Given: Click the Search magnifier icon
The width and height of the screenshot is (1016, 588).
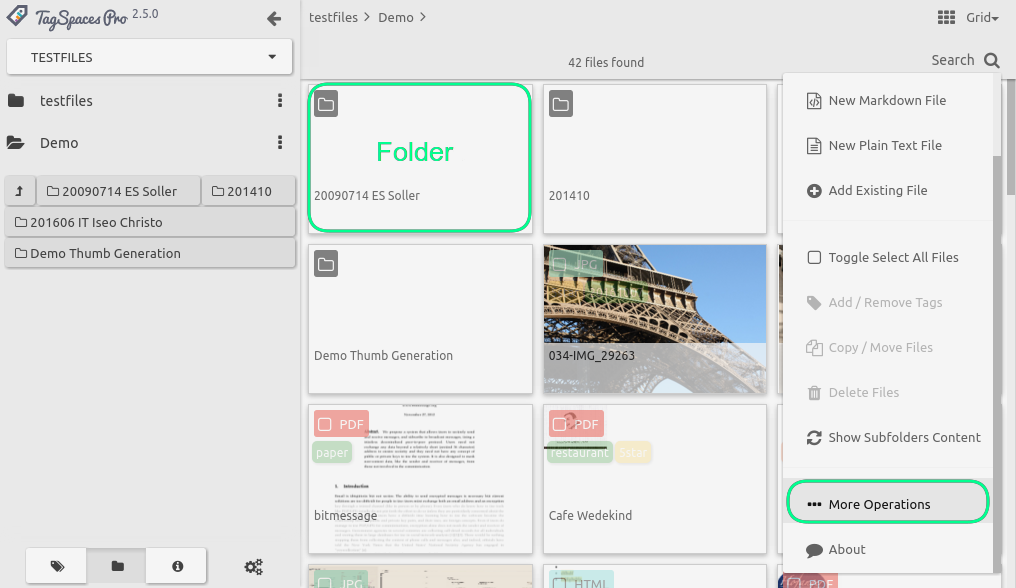Looking at the screenshot, I should 991,60.
